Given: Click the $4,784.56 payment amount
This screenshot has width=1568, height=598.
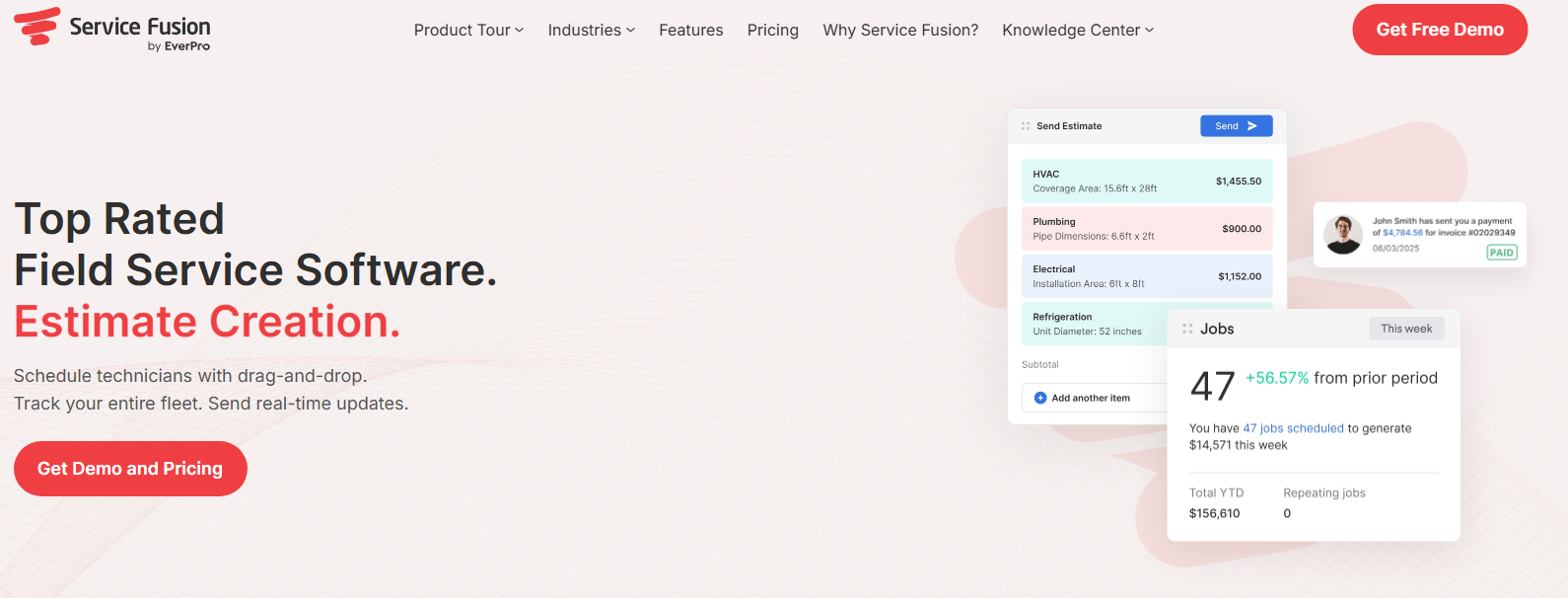Looking at the screenshot, I should pos(1402,233).
